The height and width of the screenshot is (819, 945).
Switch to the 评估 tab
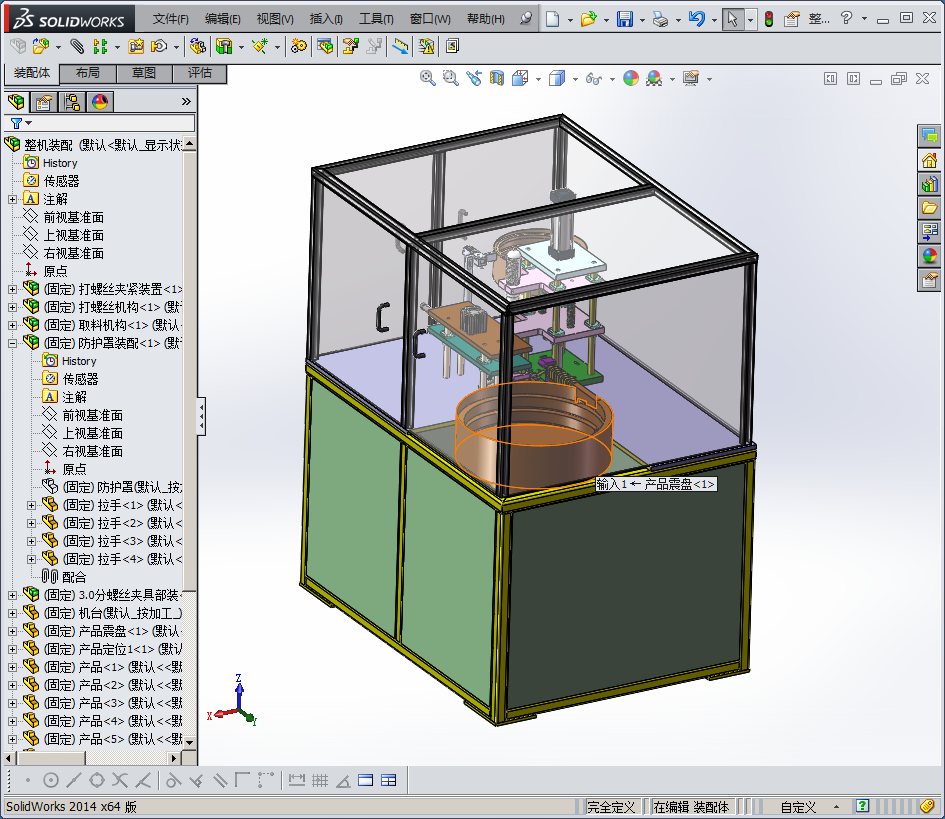[199, 73]
